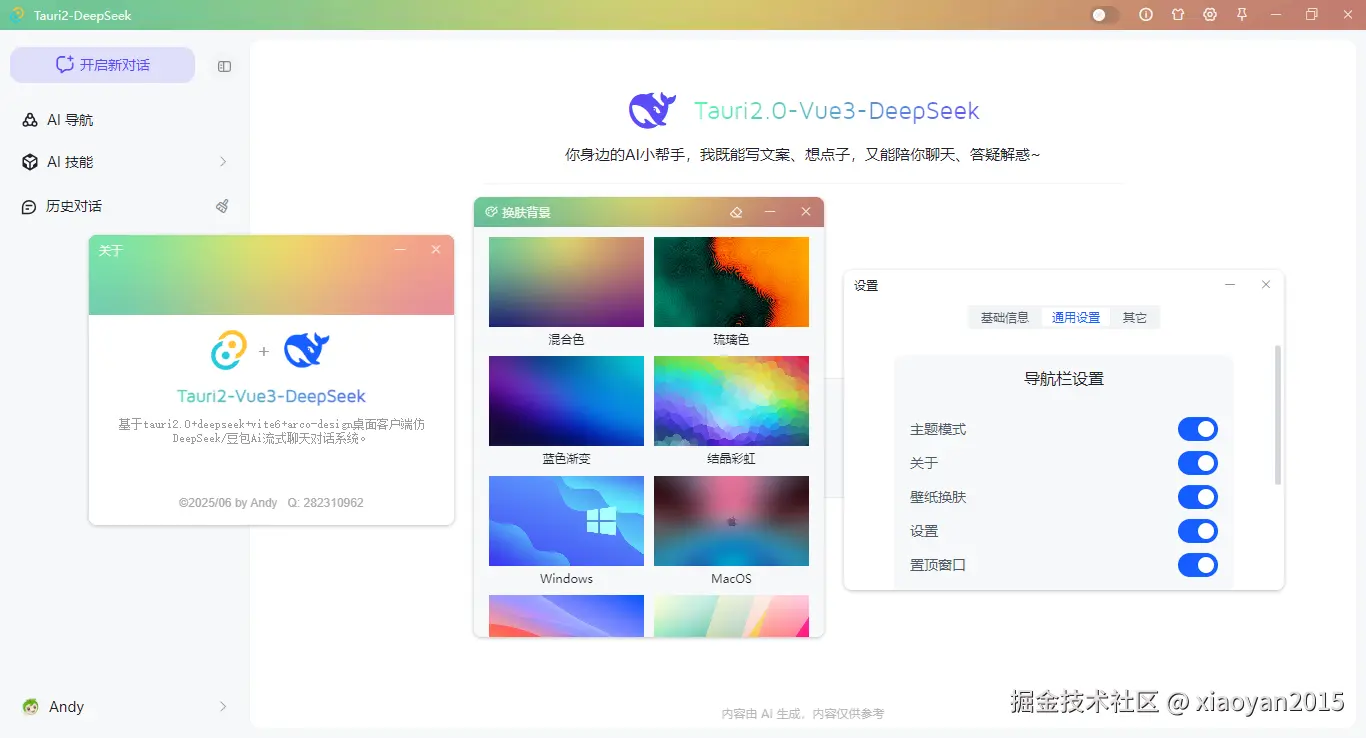Collapse the sidebar with the panel toggle icon
The image size is (1366, 738).
click(x=224, y=65)
